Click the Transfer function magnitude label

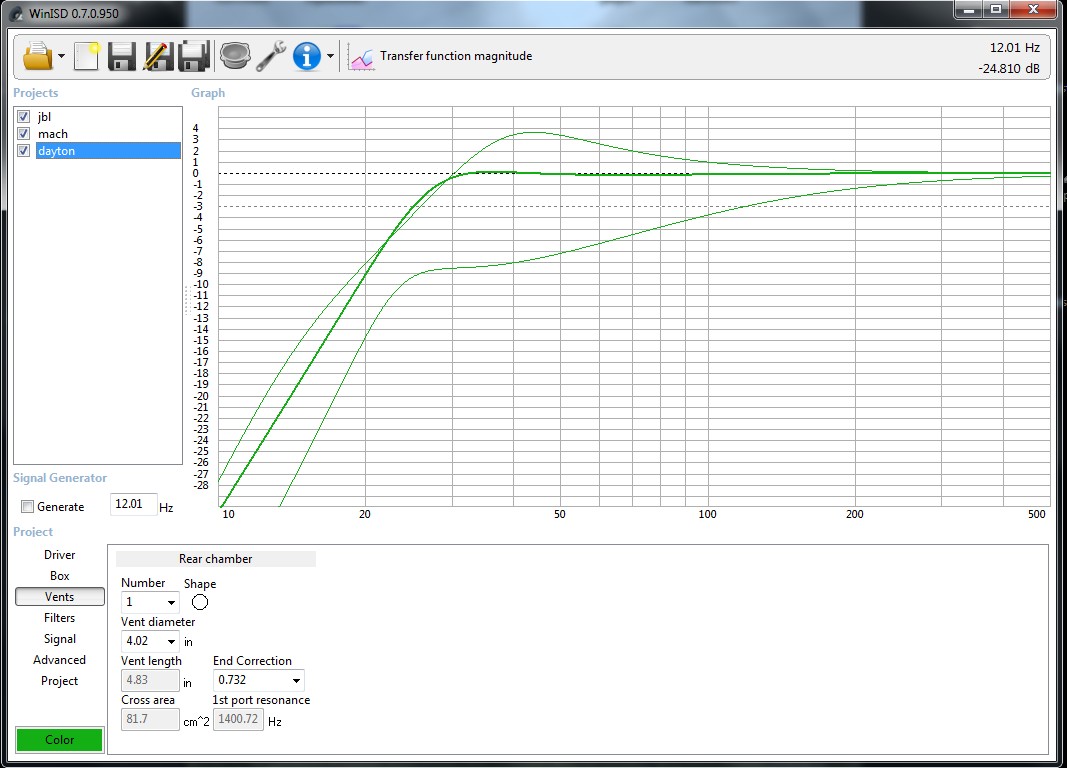point(456,56)
